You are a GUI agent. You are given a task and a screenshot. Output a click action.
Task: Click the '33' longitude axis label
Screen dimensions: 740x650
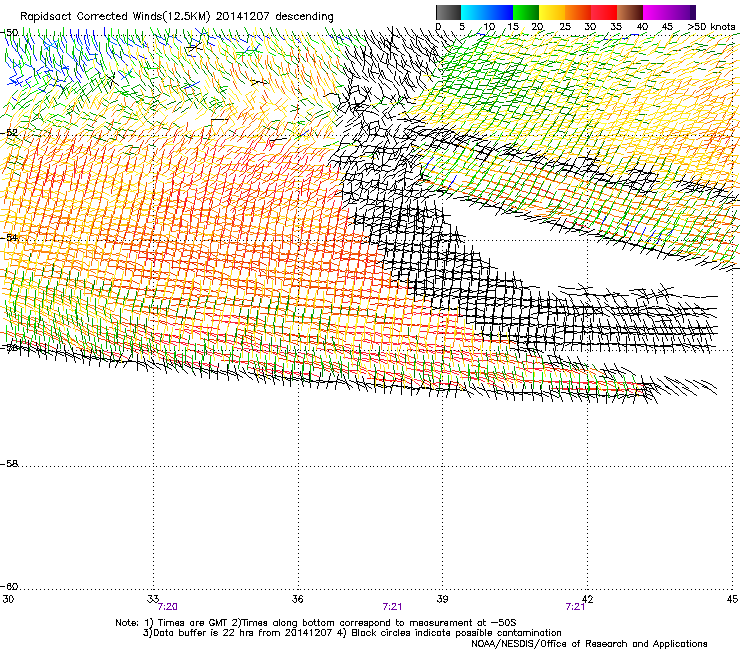pos(153,599)
